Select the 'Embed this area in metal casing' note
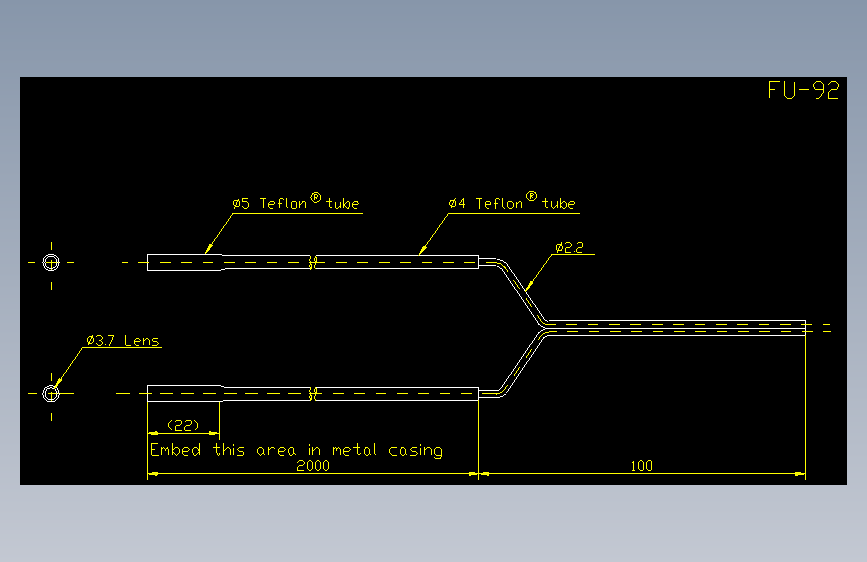 [296, 450]
